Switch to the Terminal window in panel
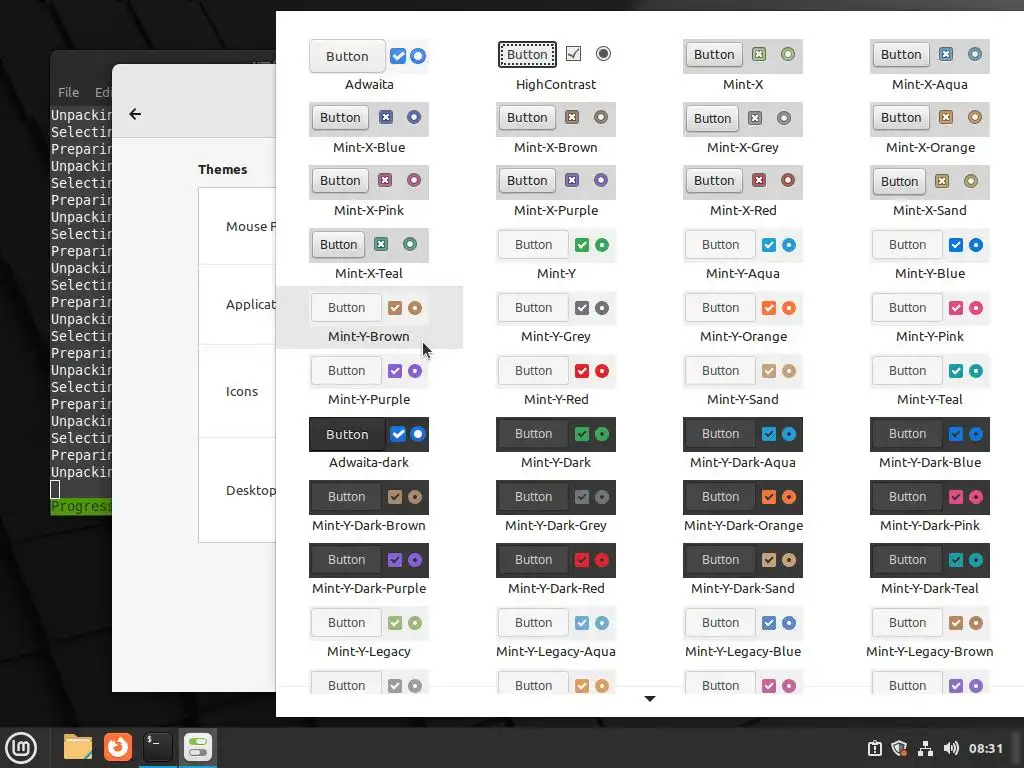The image size is (1024, 768). point(157,747)
